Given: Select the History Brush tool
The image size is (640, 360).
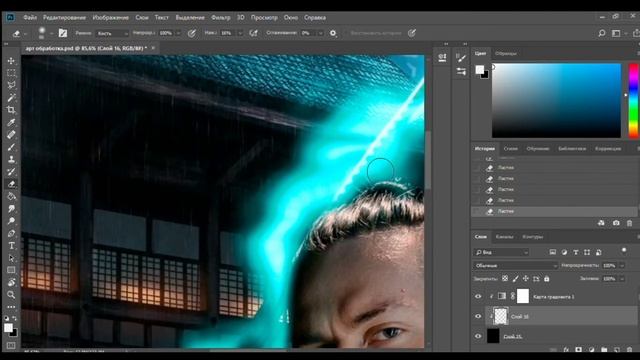Looking at the screenshot, I should click(x=11, y=171).
